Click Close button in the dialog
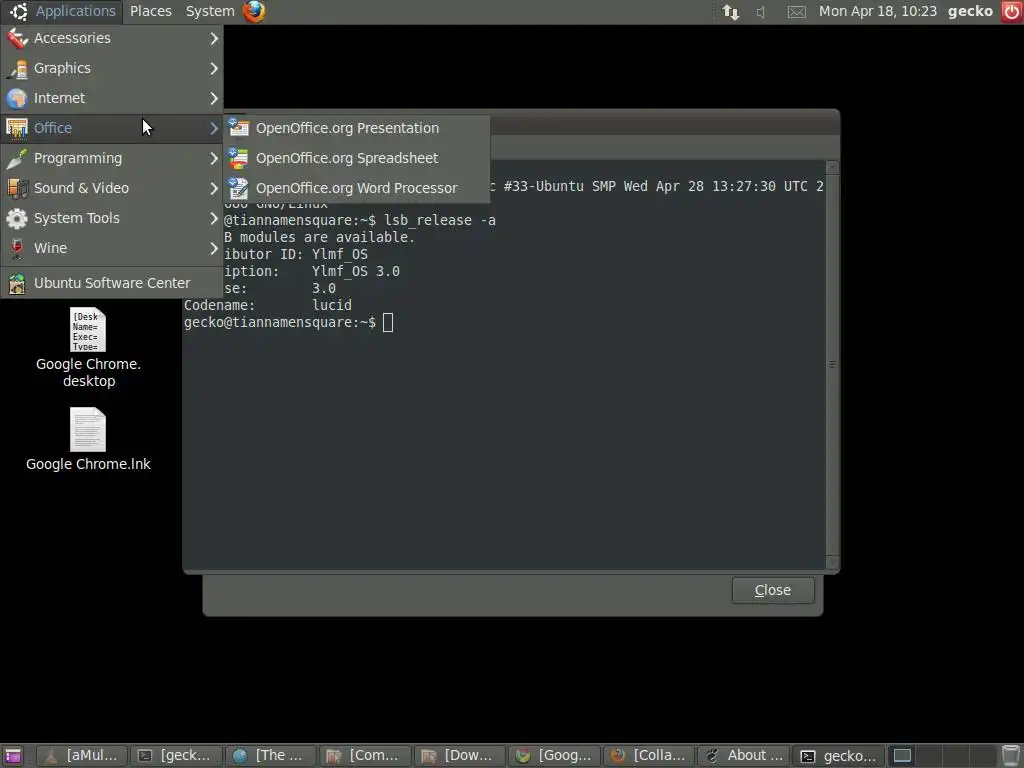This screenshot has height=768, width=1024. [x=773, y=590]
